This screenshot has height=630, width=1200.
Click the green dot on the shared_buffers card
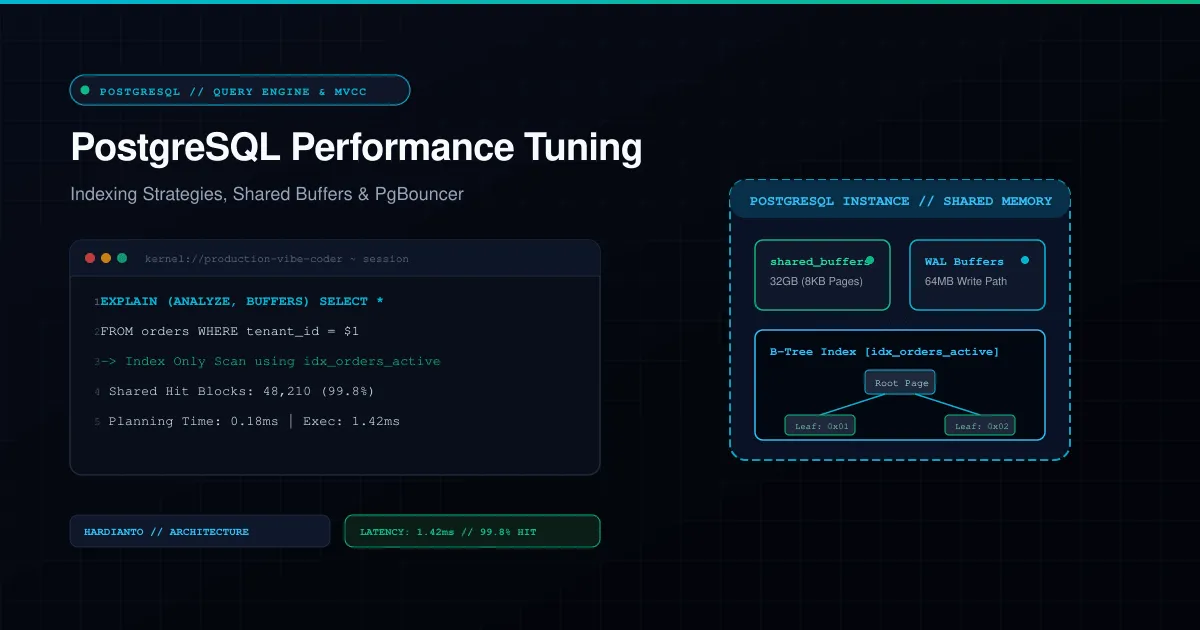click(870, 260)
